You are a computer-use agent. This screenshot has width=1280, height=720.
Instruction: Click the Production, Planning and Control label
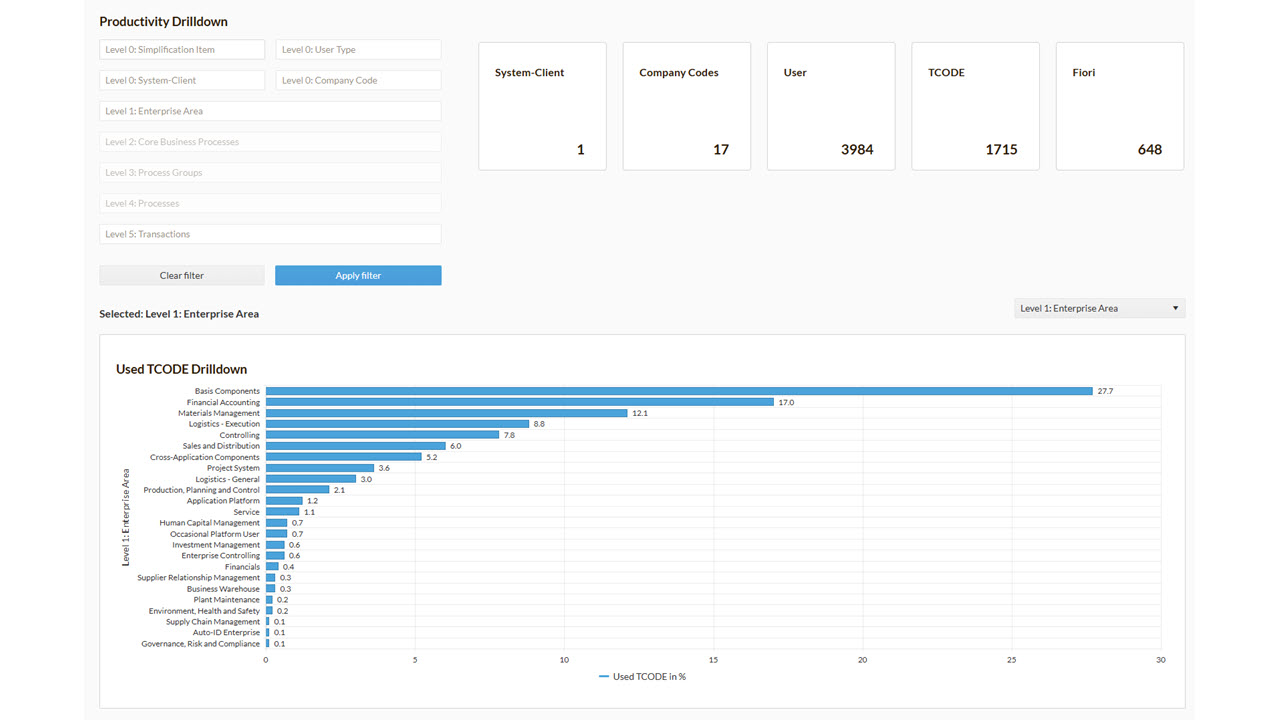pos(201,490)
